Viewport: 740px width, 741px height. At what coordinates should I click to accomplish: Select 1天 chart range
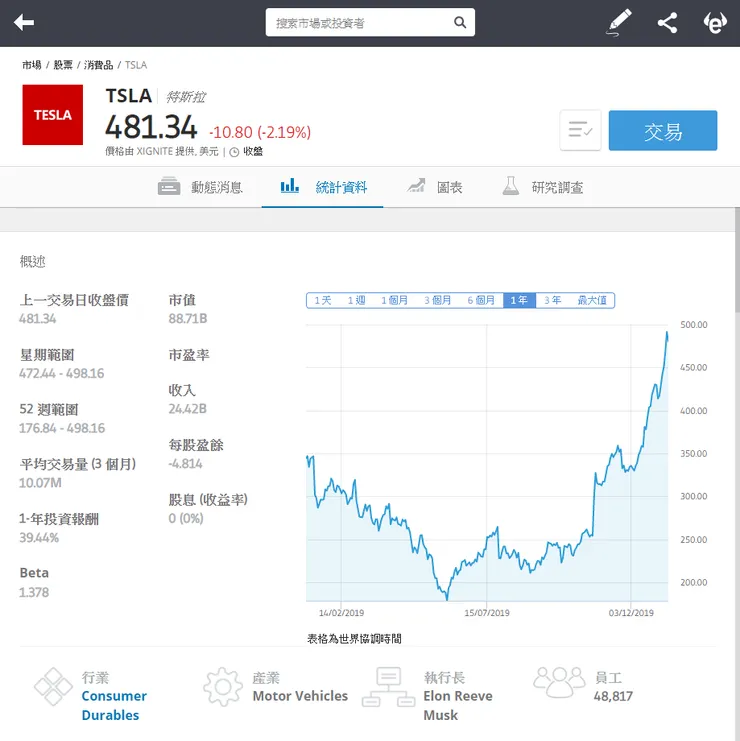(323, 301)
